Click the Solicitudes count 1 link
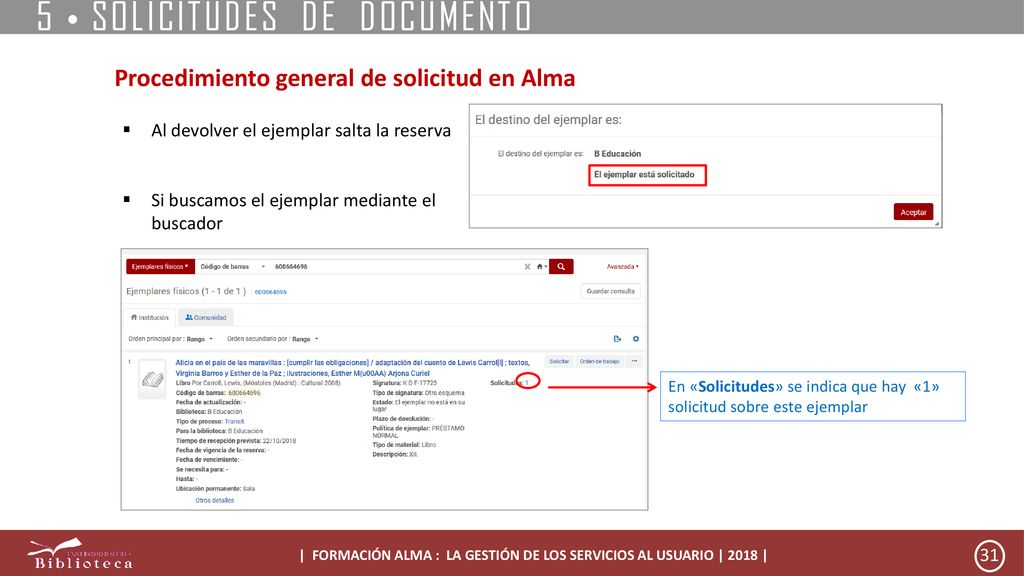The image size is (1024, 576). pyautogui.click(x=527, y=383)
